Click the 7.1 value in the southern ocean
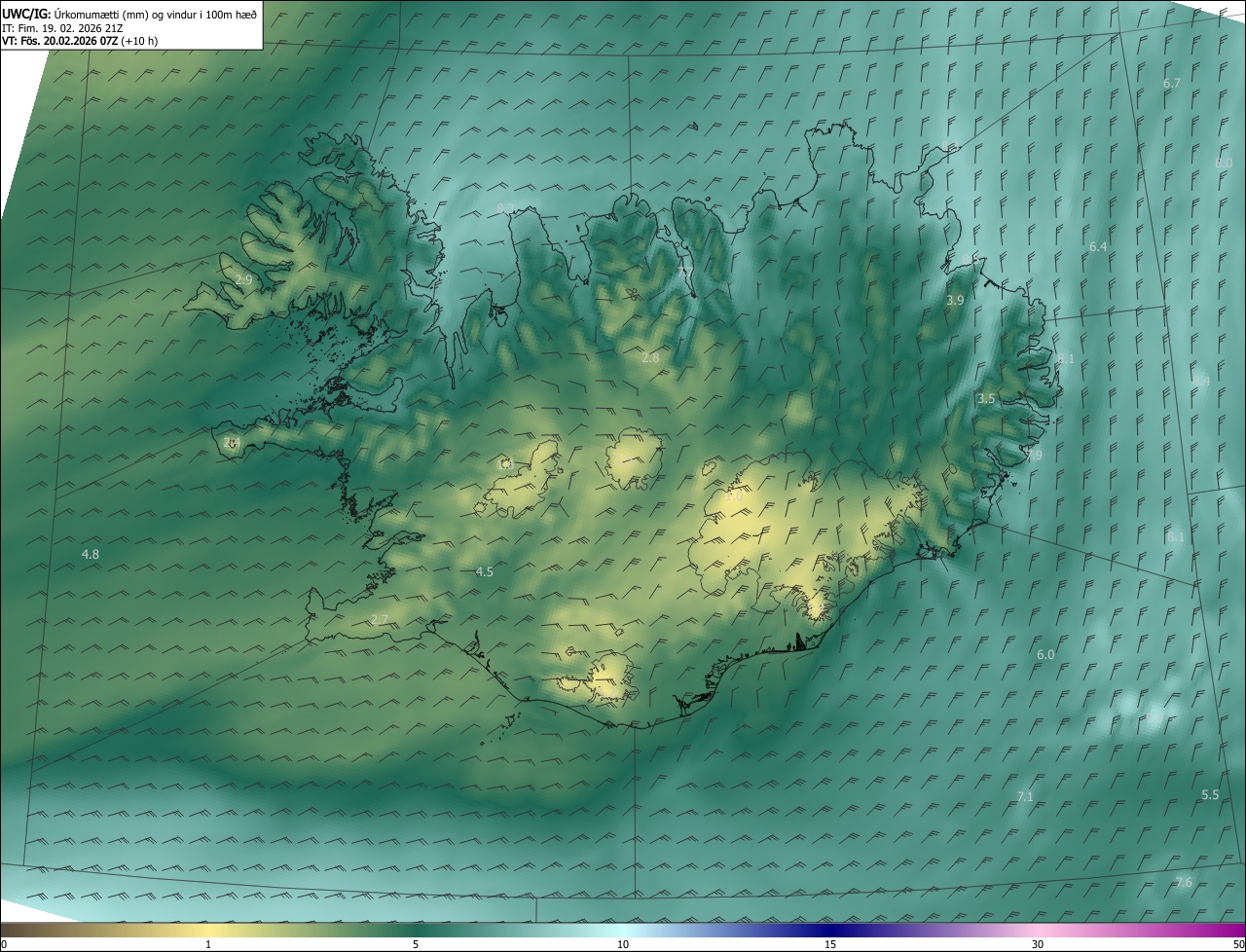Viewport: 1246px width, 952px height. tap(1024, 797)
